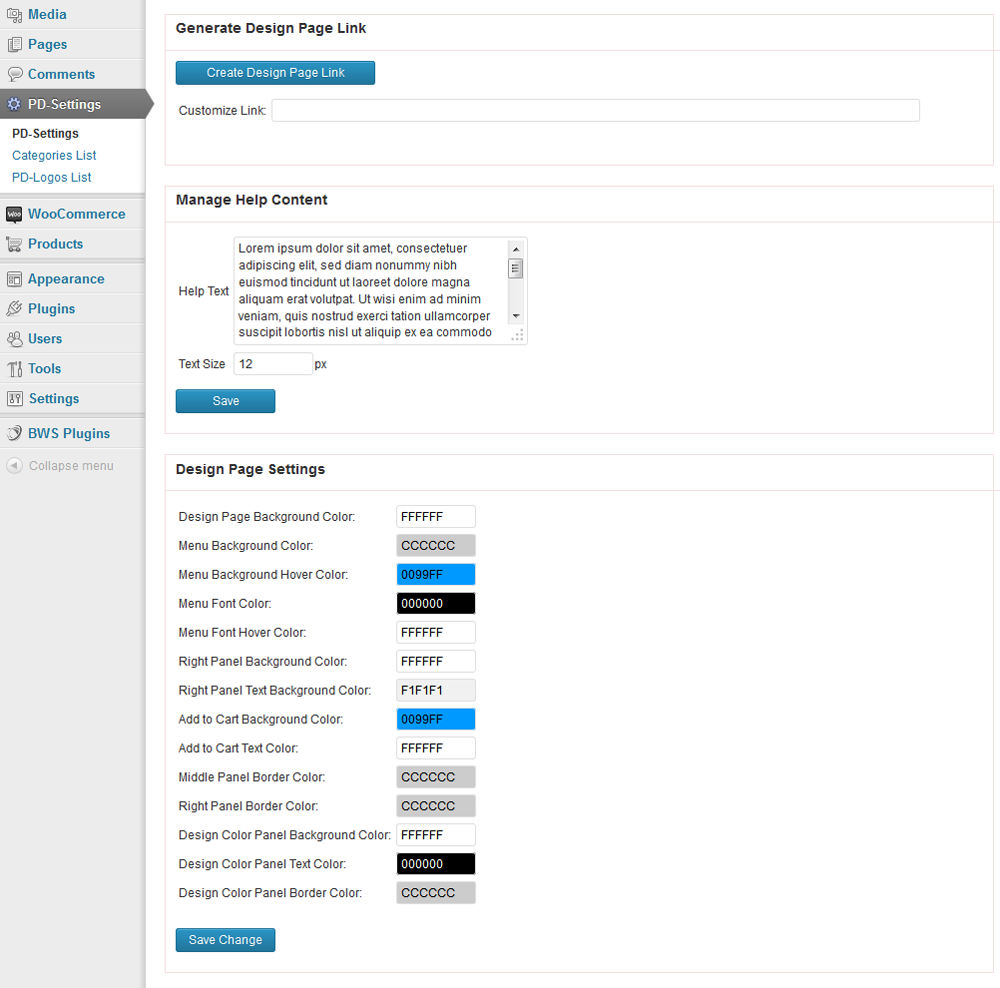Click the WooCommerce logo icon

pyautogui.click(x=14, y=214)
